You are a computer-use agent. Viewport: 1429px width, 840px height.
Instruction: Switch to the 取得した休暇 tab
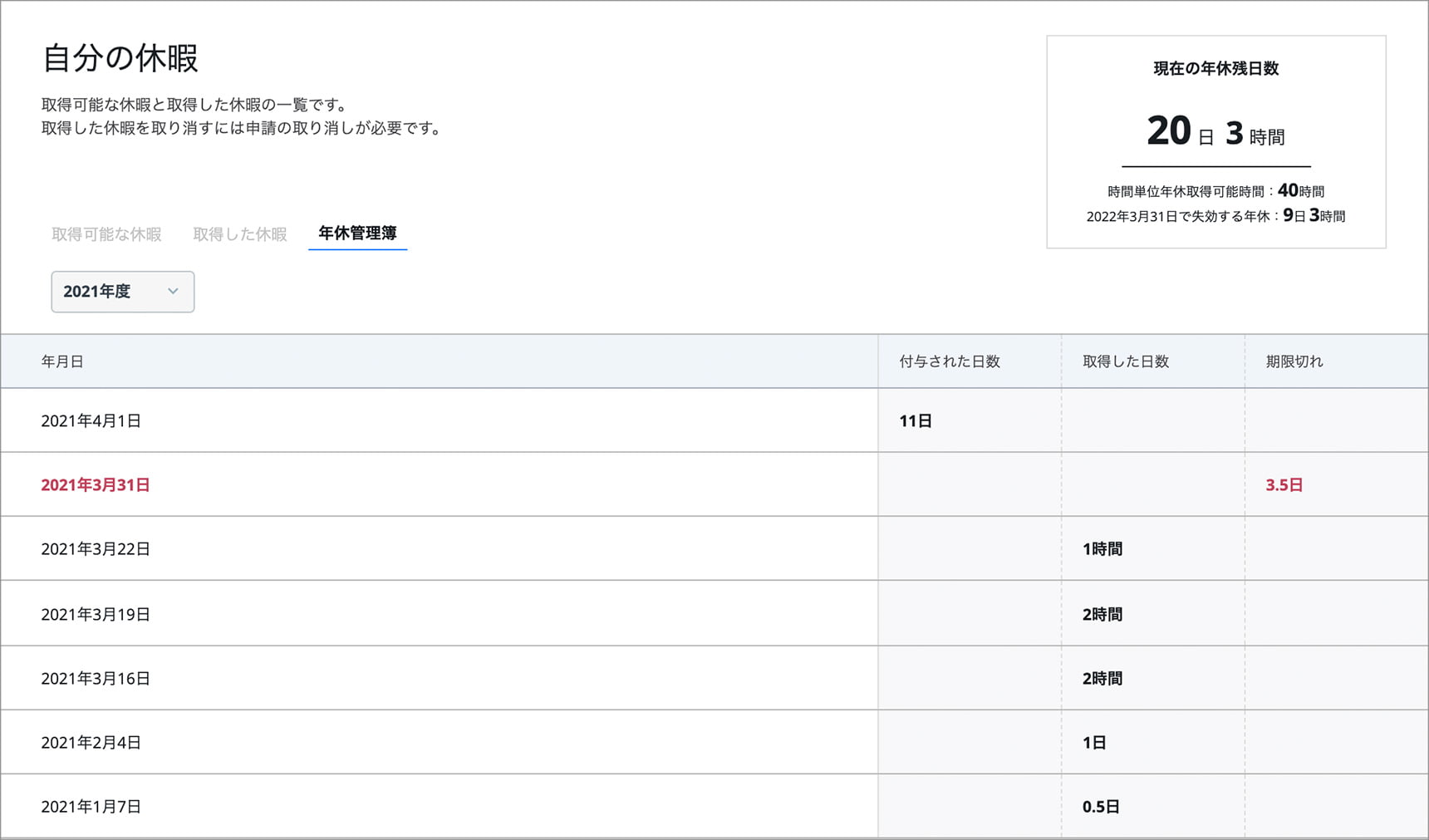[x=240, y=234]
